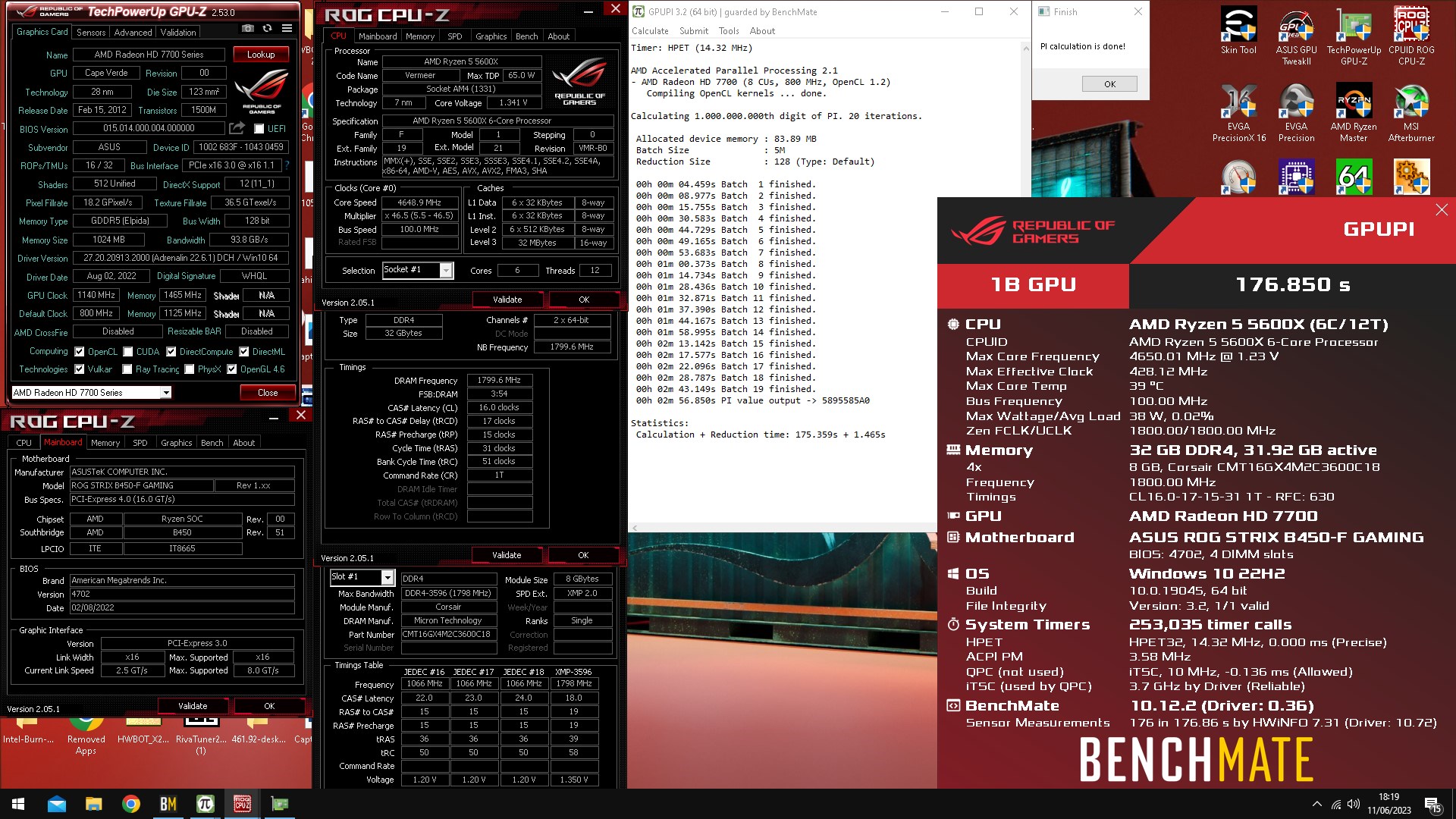The height and width of the screenshot is (819, 1456).
Task: Click the GPUPI horizontal scrollbar left arrow
Action: point(635,528)
